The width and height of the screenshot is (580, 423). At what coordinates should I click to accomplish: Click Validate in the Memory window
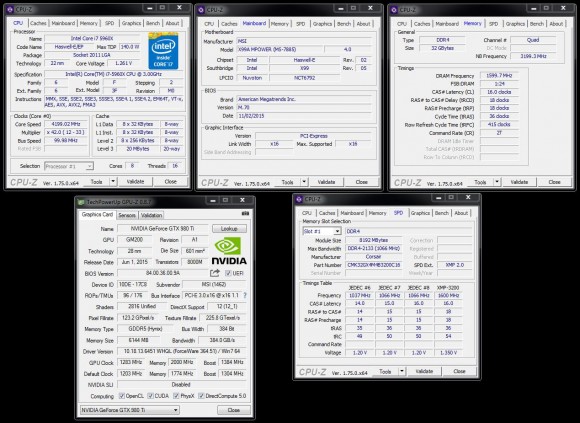pyautogui.click(x=519, y=182)
